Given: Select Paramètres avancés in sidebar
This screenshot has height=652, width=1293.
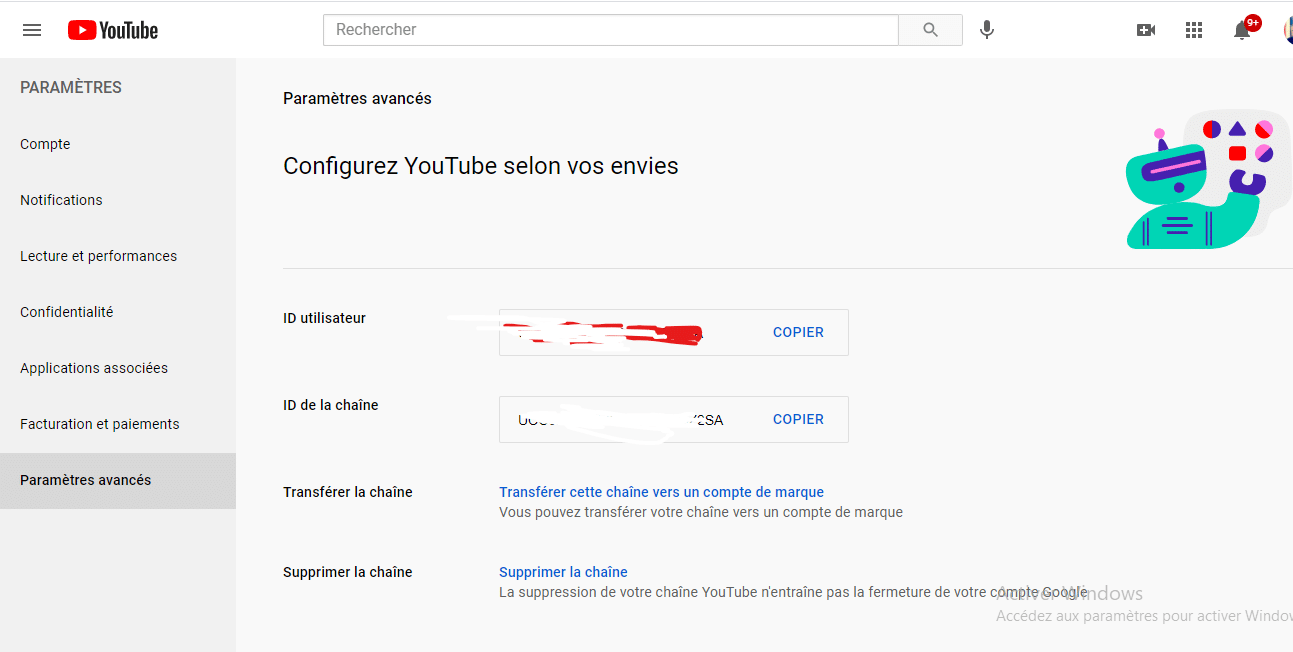Looking at the screenshot, I should 118,480.
